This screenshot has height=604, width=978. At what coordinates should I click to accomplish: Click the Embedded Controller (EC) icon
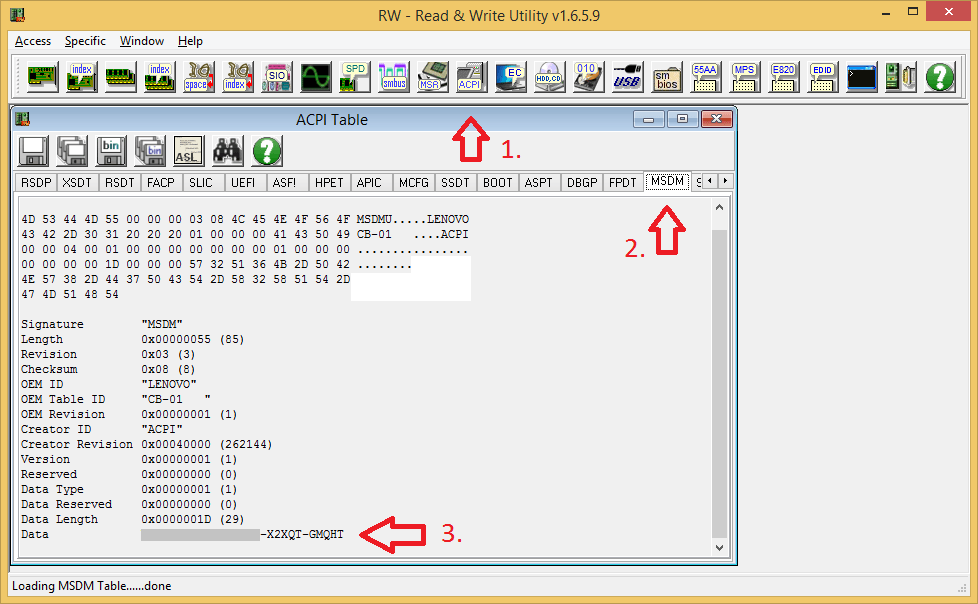(510, 77)
